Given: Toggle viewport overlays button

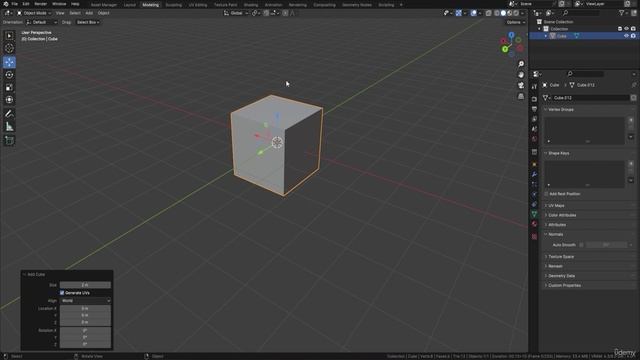Looking at the screenshot, I should [x=474, y=13].
